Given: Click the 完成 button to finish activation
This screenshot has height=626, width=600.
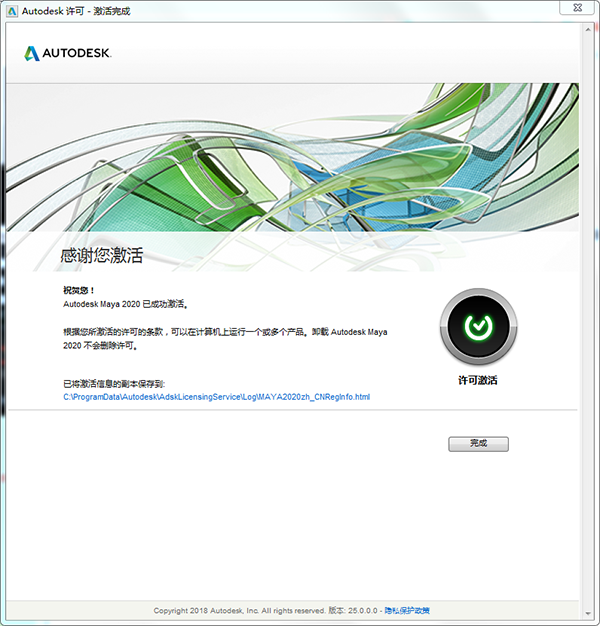Looking at the screenshot, I should tap(478, 444).
